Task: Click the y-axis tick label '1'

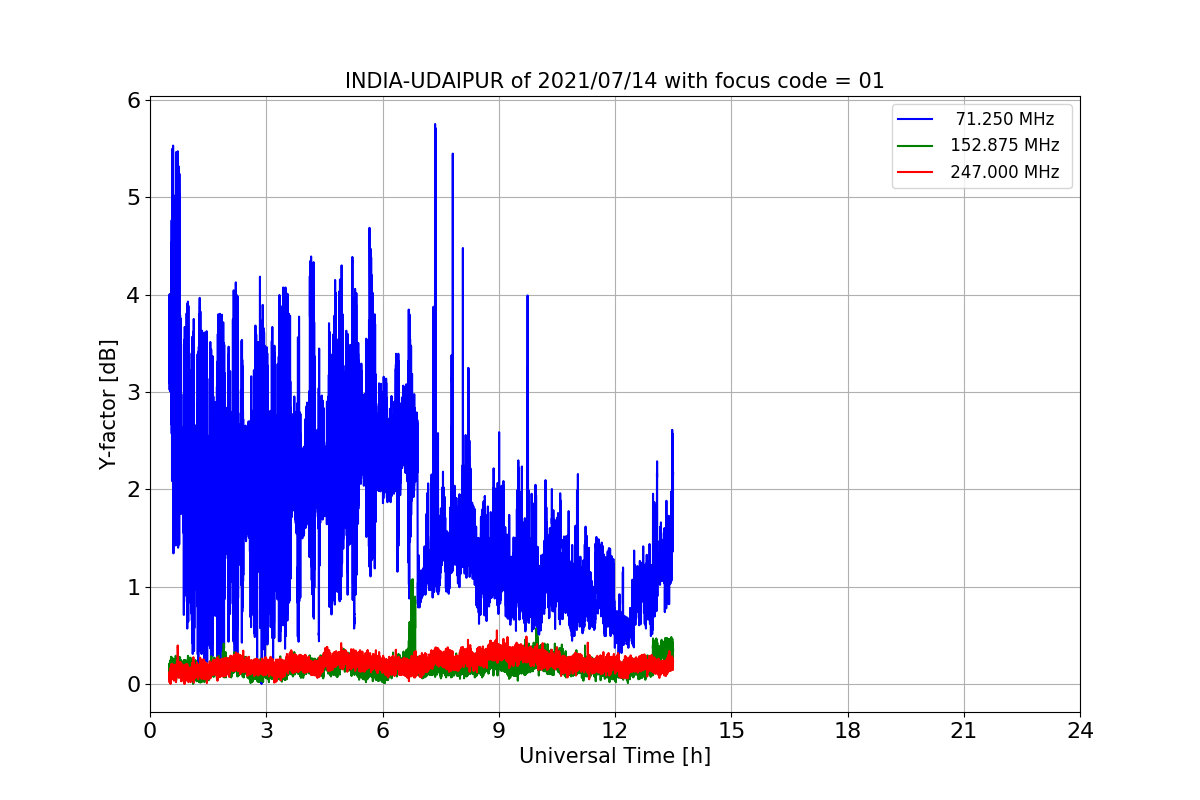Action: click(133, 587)
